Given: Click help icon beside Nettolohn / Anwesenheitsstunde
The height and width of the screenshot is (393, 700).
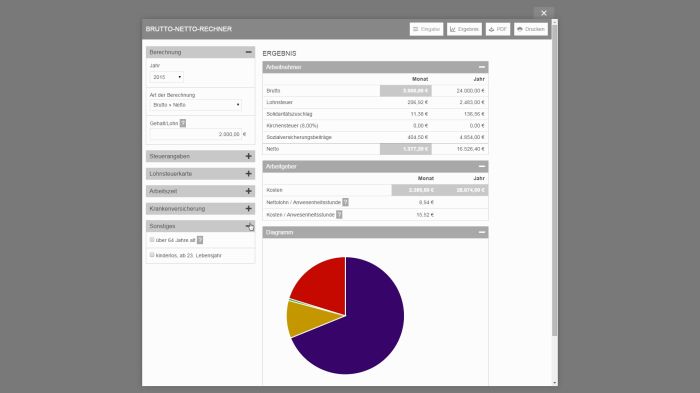Looking at the screenshot, I should pyautogui.click(x=346, y=202).
